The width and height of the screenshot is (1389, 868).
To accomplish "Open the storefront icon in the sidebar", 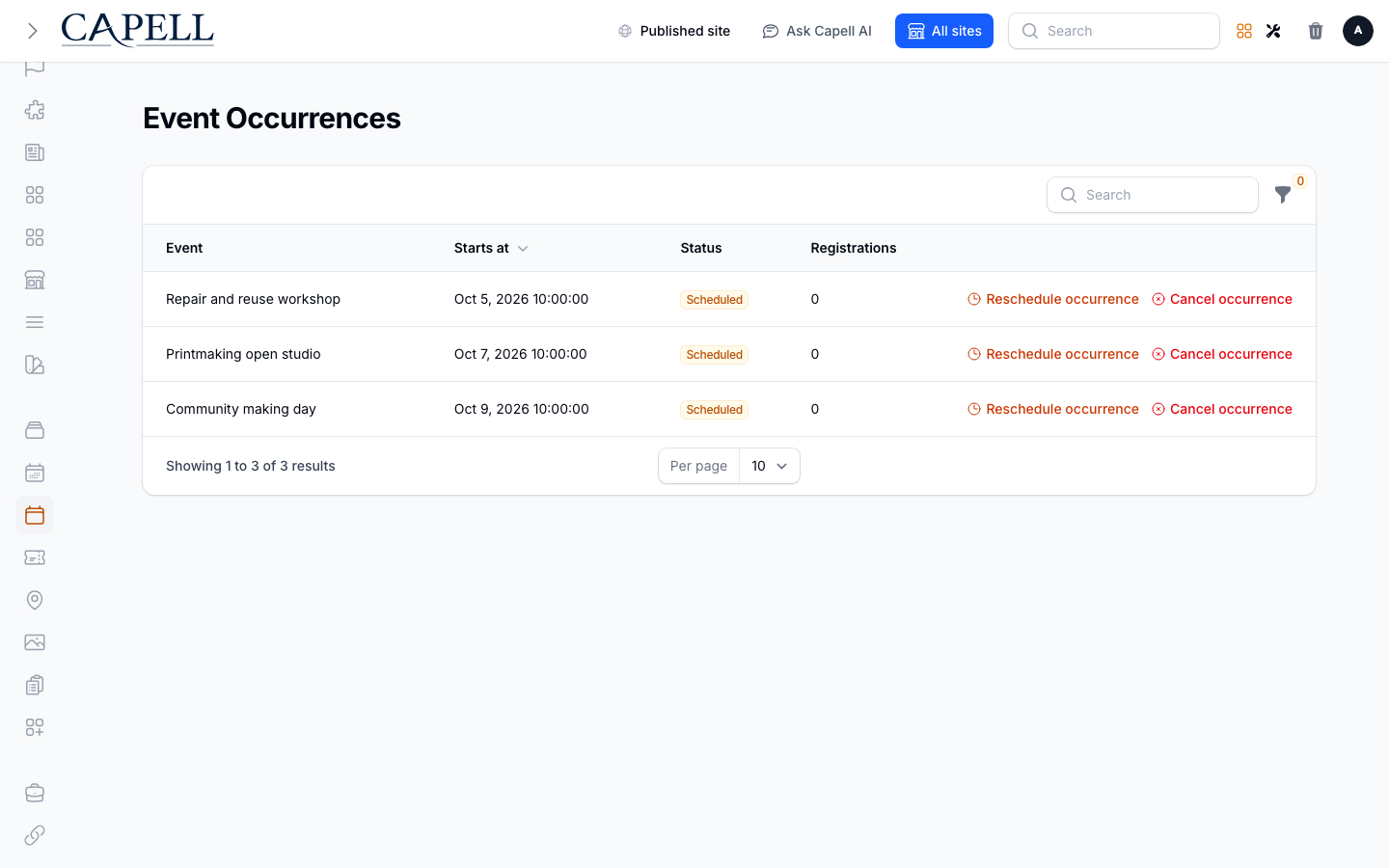I will click(35, 280).
